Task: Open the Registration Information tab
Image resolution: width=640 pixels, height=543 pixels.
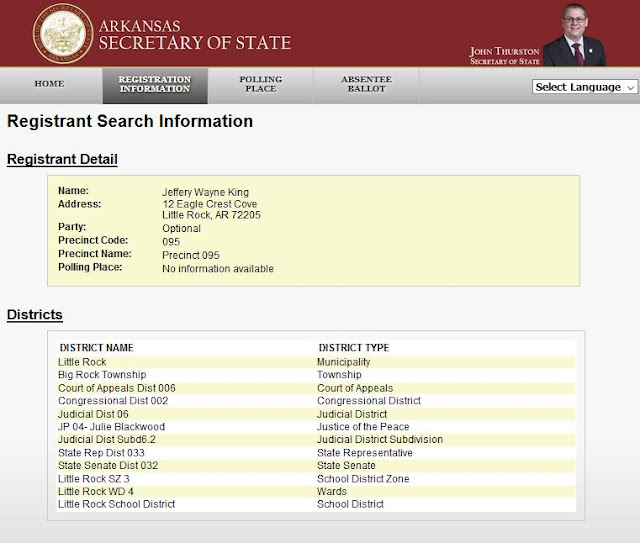Action: (155, 84)
